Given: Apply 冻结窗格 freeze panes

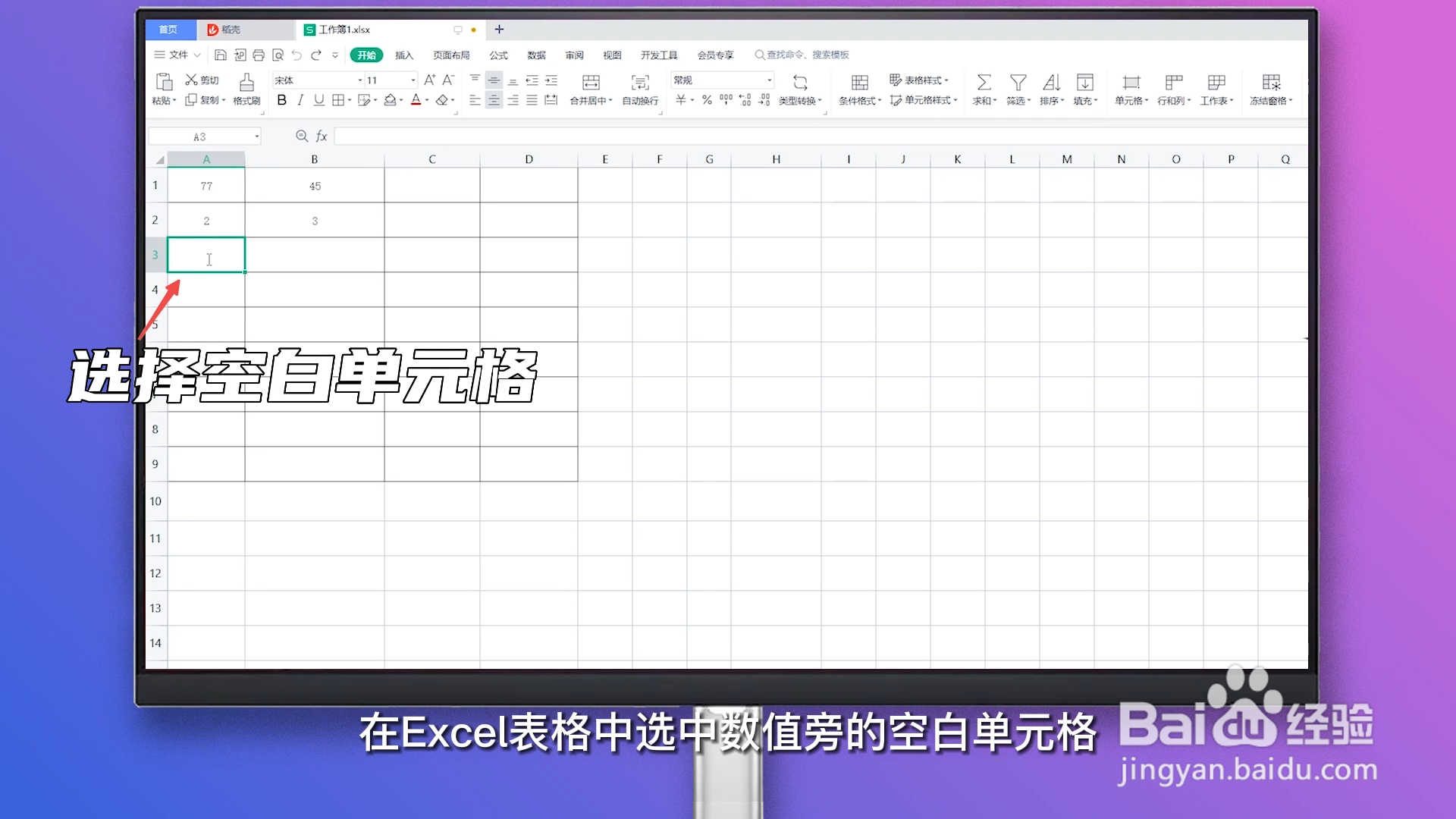Looking at the screenshot, I should click(1270, 89).
